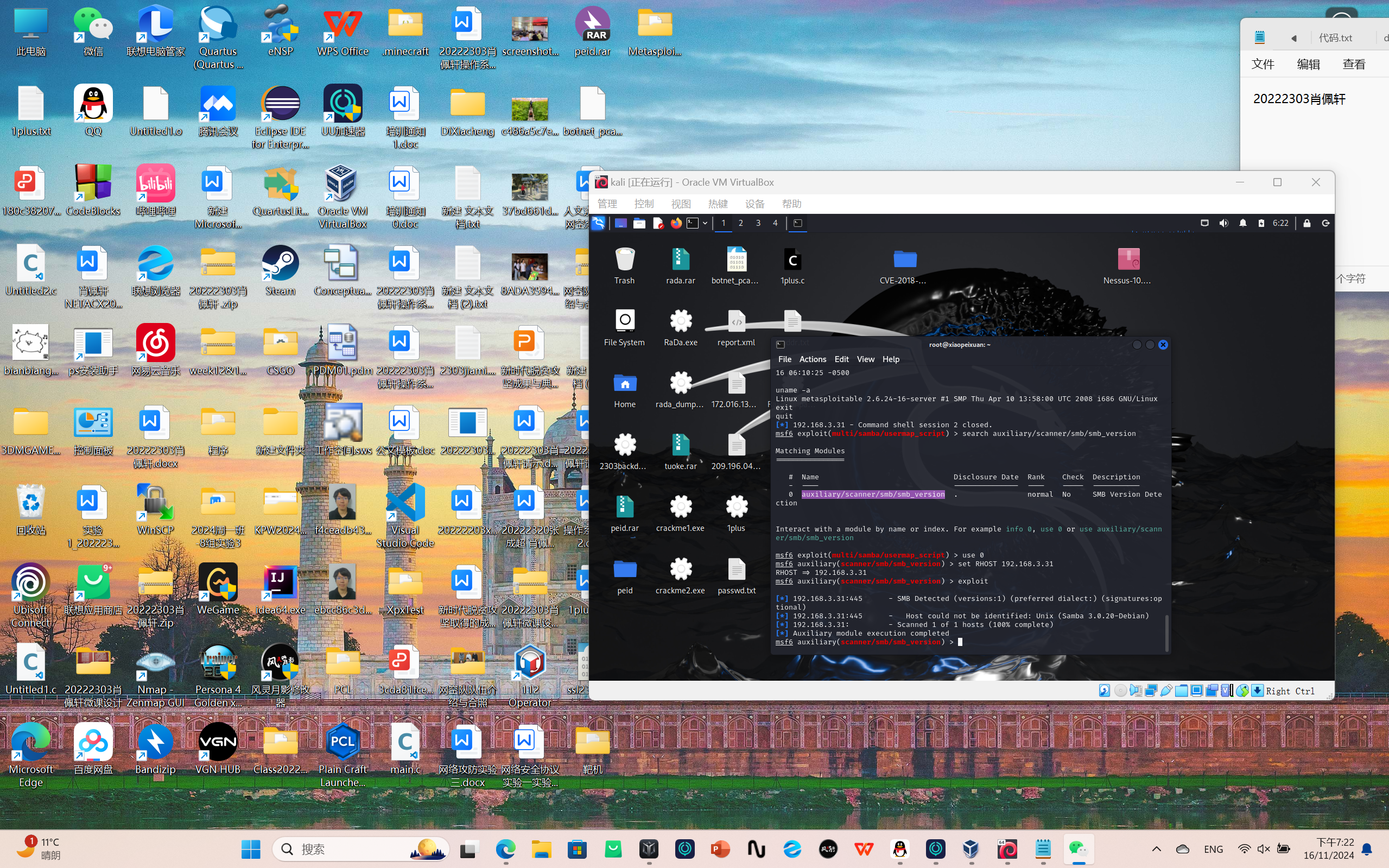The width and height of the screenshot is (1389, 868).
Task: Click Kali panel clock showing 6:22
Action: 1280,223
